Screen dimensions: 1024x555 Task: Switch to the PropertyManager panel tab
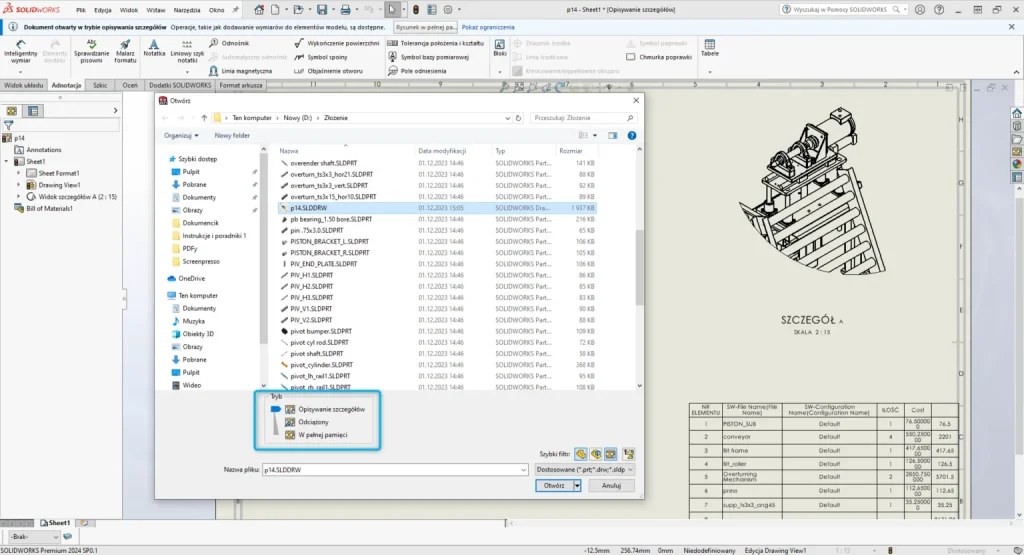(33, 111)
